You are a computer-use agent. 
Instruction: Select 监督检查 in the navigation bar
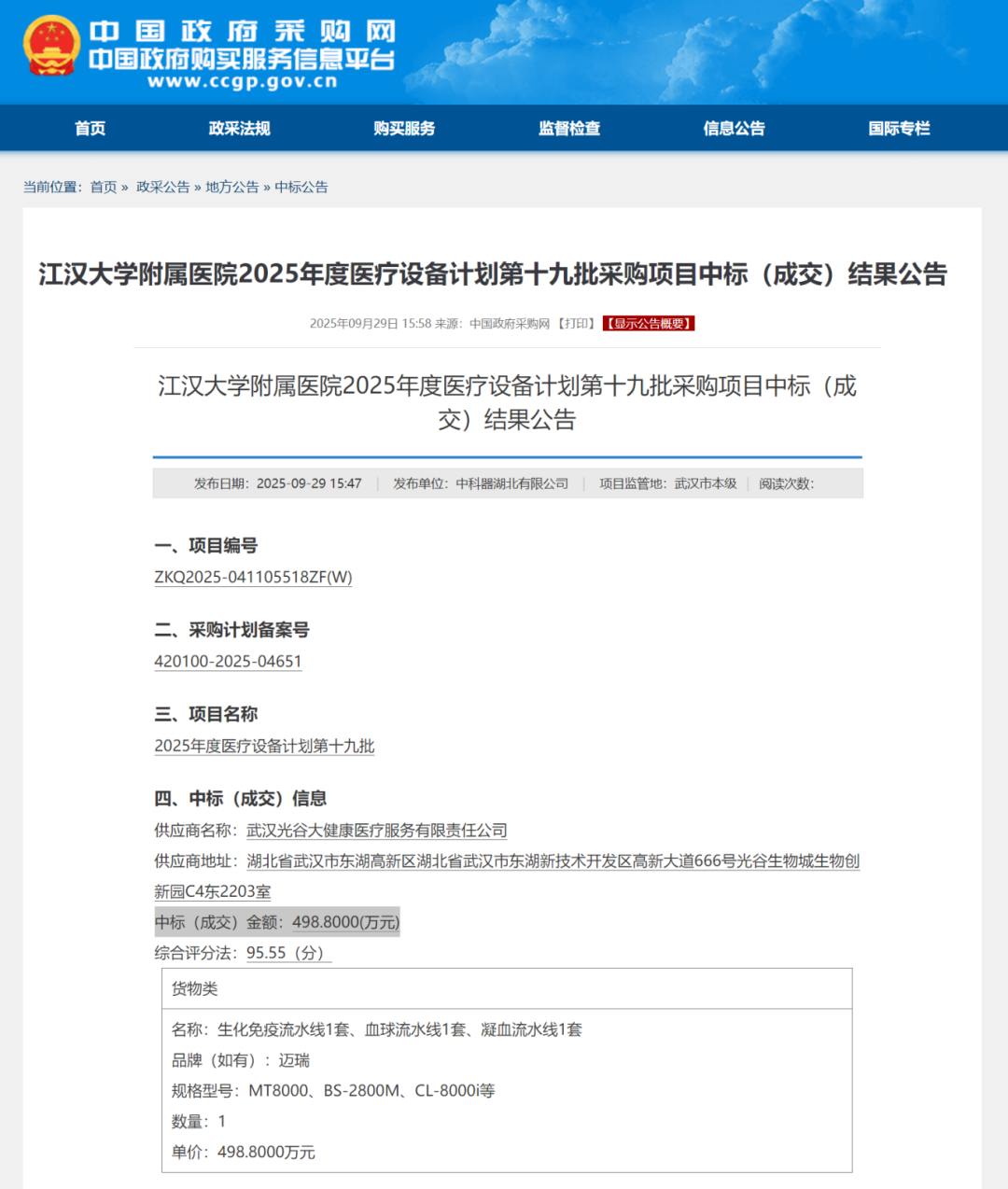(x=569, y=129)
